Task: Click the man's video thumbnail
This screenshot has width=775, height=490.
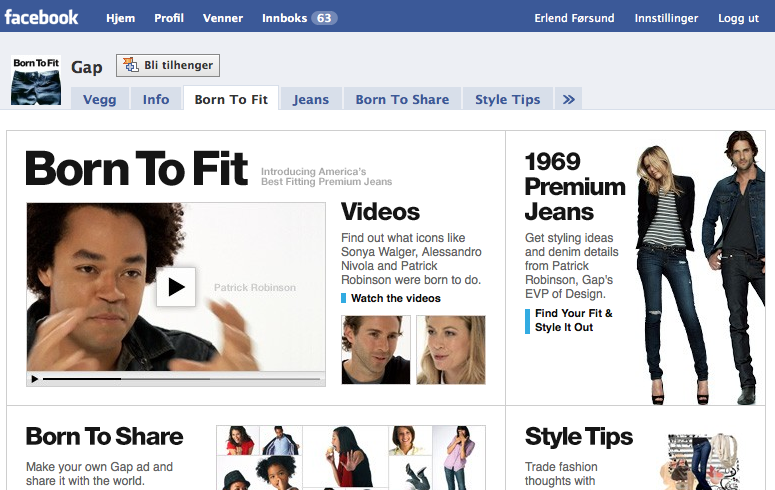Action: [x=376, y=350]
